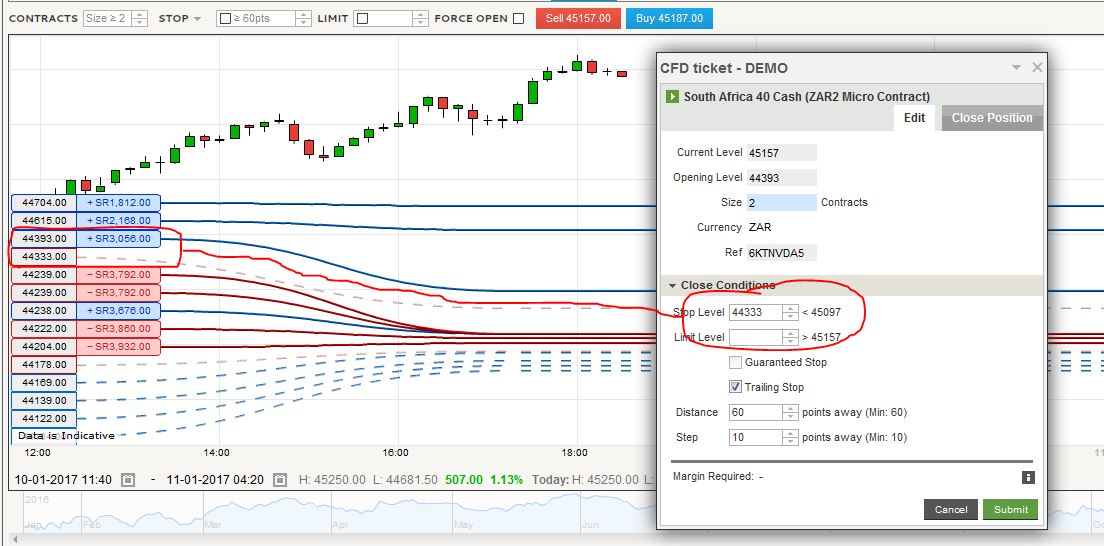Adjust the toolbar Limit stepper arrows
Screen dimensions: 1104x546
click(420, 19)
